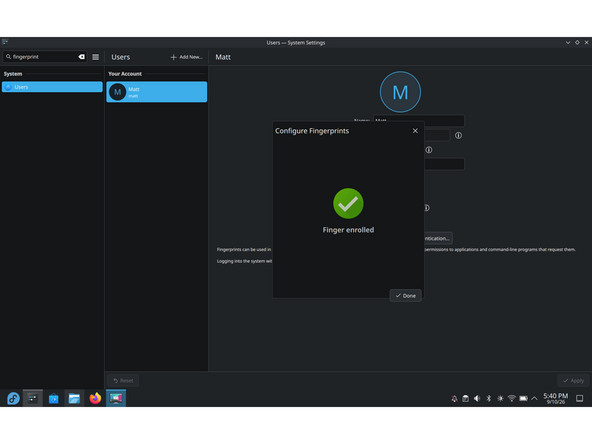Select the Matt account entry
592x444 pixels.
coord(157,92)
